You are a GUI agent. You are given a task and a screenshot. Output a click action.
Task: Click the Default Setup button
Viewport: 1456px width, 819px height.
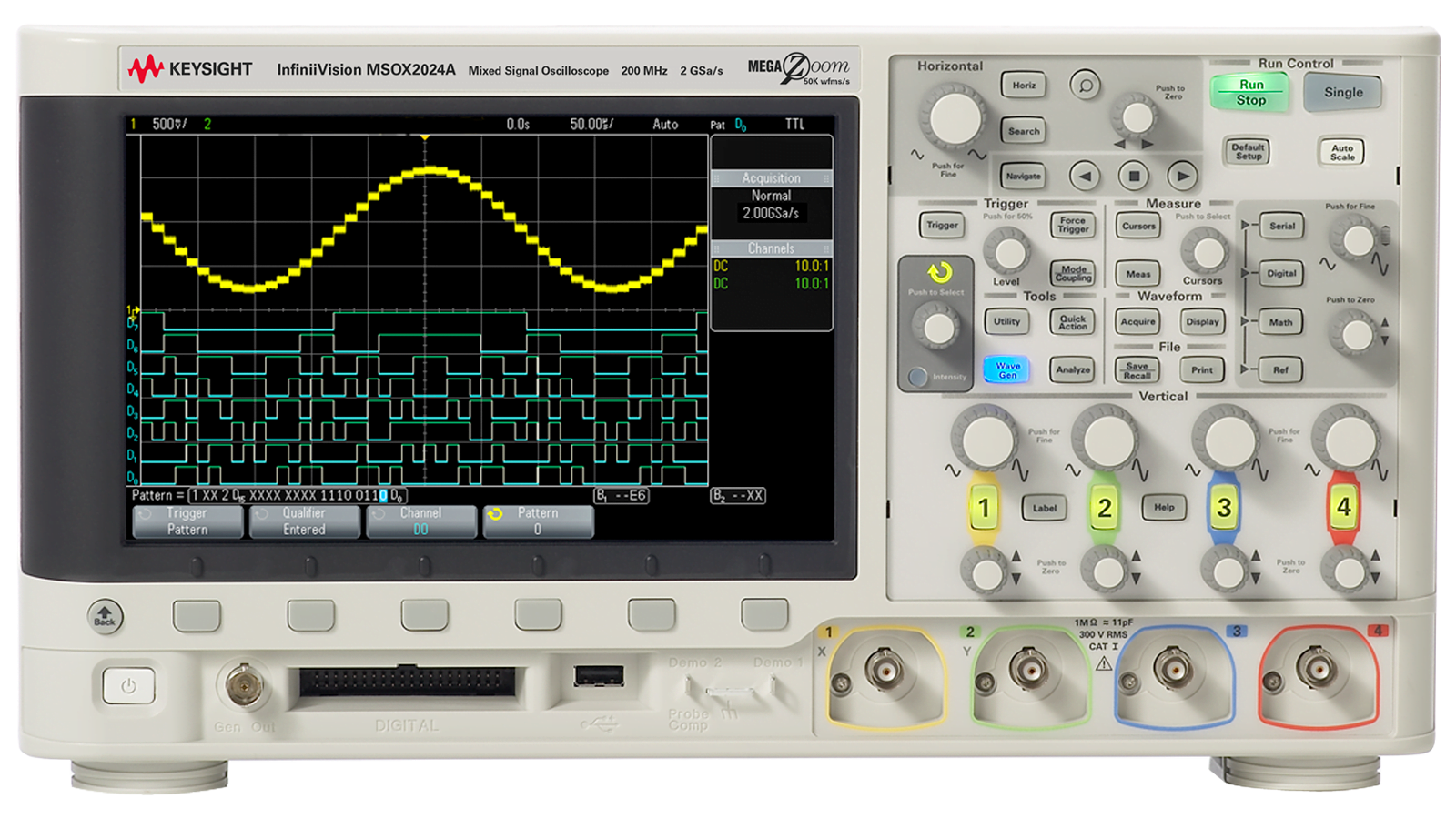coord(1248,151)
